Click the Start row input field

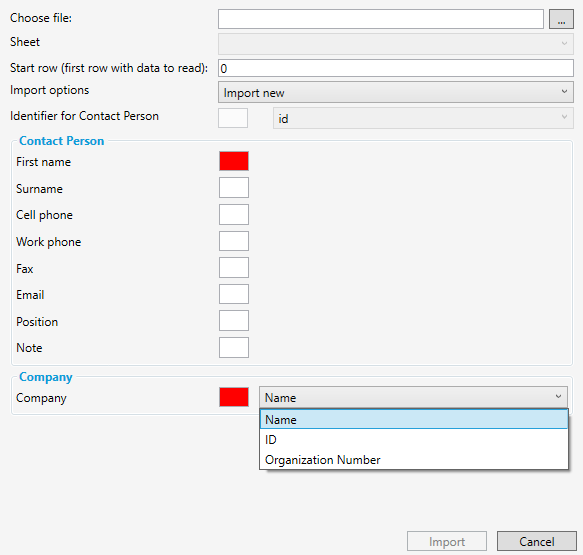click(x=396, y=68)
